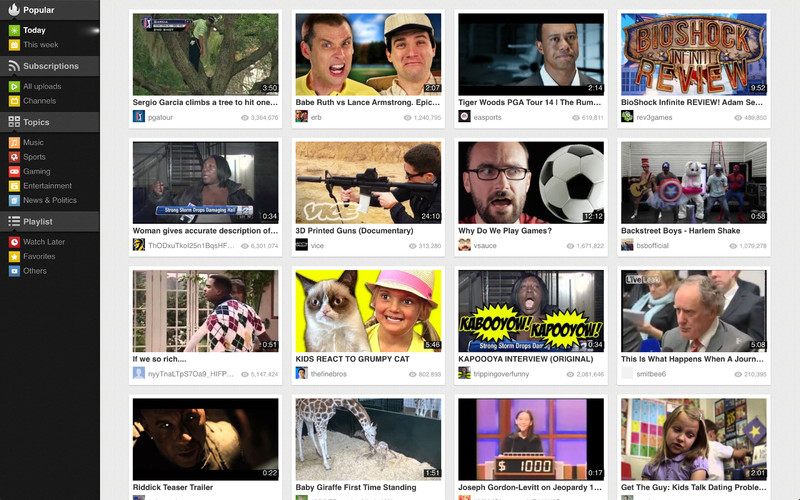Screen dimensions: 800x500
Task: Open 'Woman gives accurate description' title
Action: pyautogui.click(x=206, y=231)
